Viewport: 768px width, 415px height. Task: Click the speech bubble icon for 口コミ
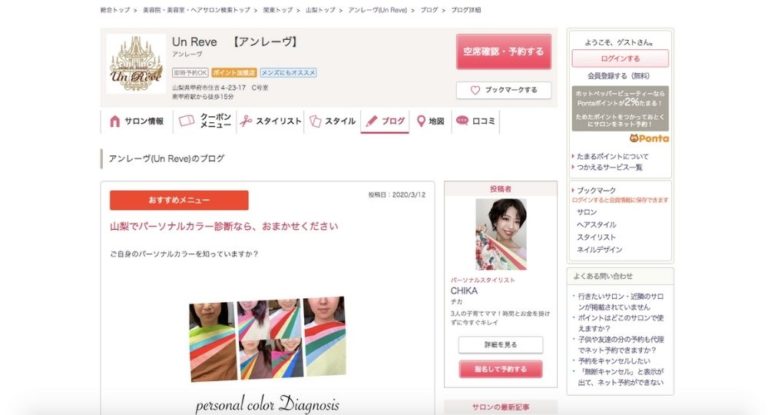462,121
